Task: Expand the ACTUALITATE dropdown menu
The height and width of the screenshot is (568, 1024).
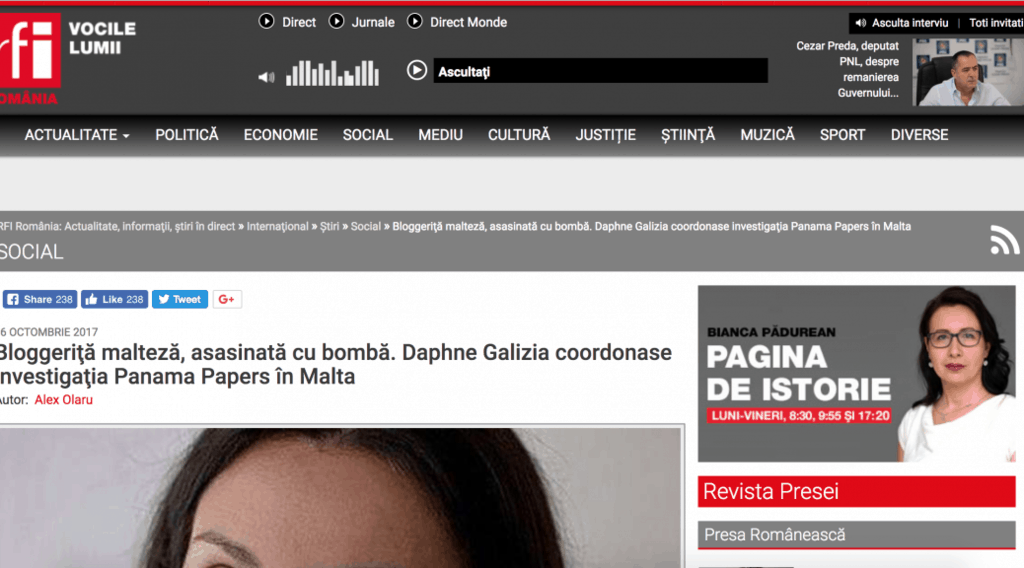Action: (77, 135)
